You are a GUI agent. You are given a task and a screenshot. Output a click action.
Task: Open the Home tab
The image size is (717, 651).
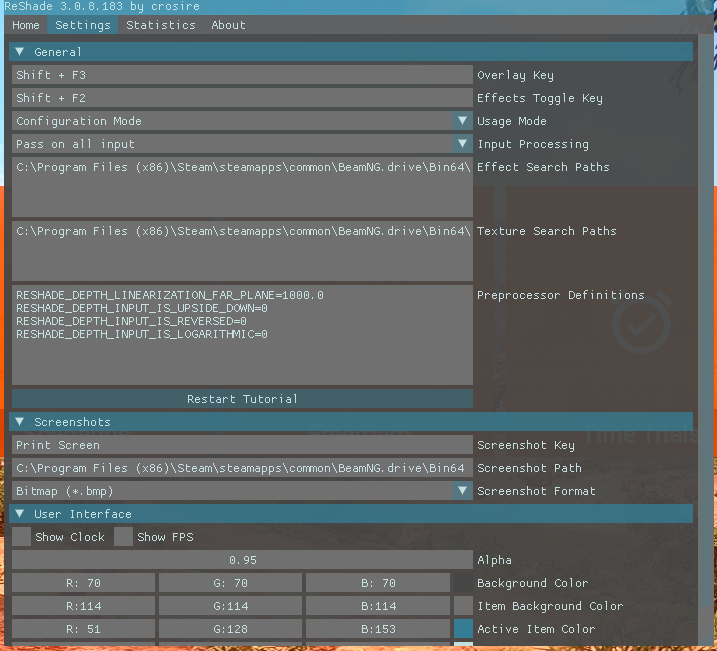coord(26,25)
